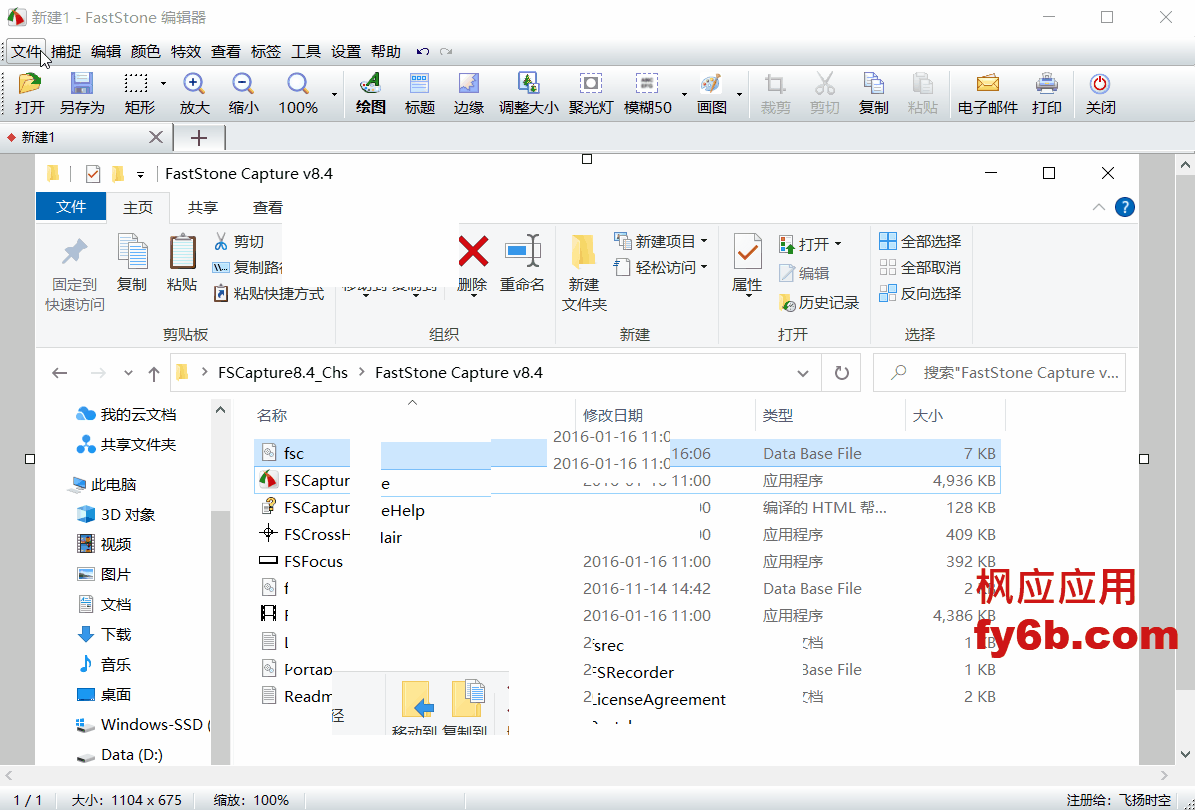Click the '大小: 1104 x 675' status text
The width and height of the screenshot is (1195, 810).
tap(127, 800)
